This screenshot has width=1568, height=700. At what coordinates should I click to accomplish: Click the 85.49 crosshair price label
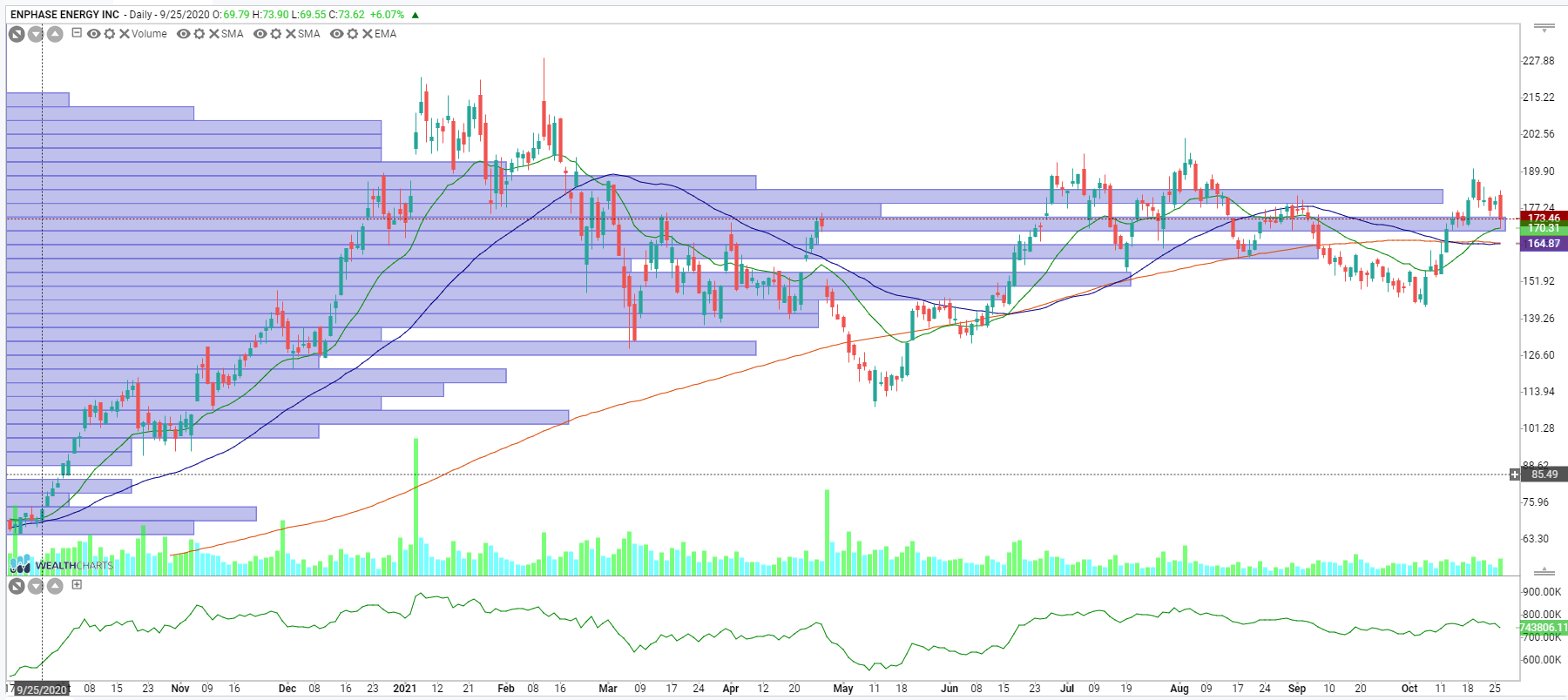1544,475
